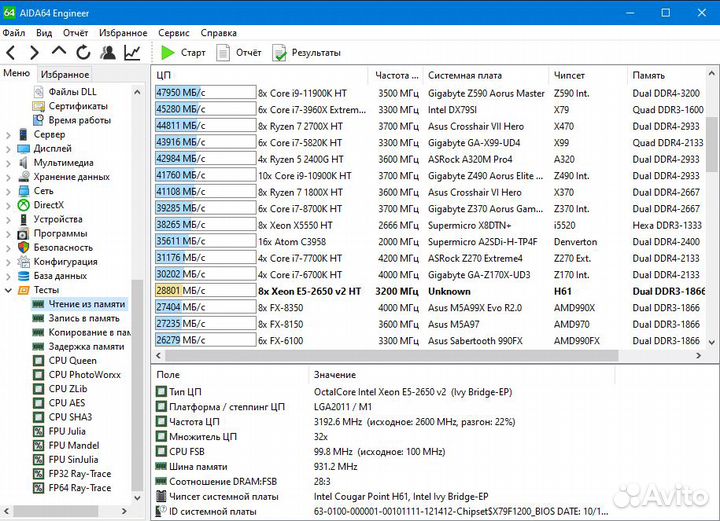Open the Файл menu
Image resolution: width=720 pixels, height=521 pixels.
[14, 33]
